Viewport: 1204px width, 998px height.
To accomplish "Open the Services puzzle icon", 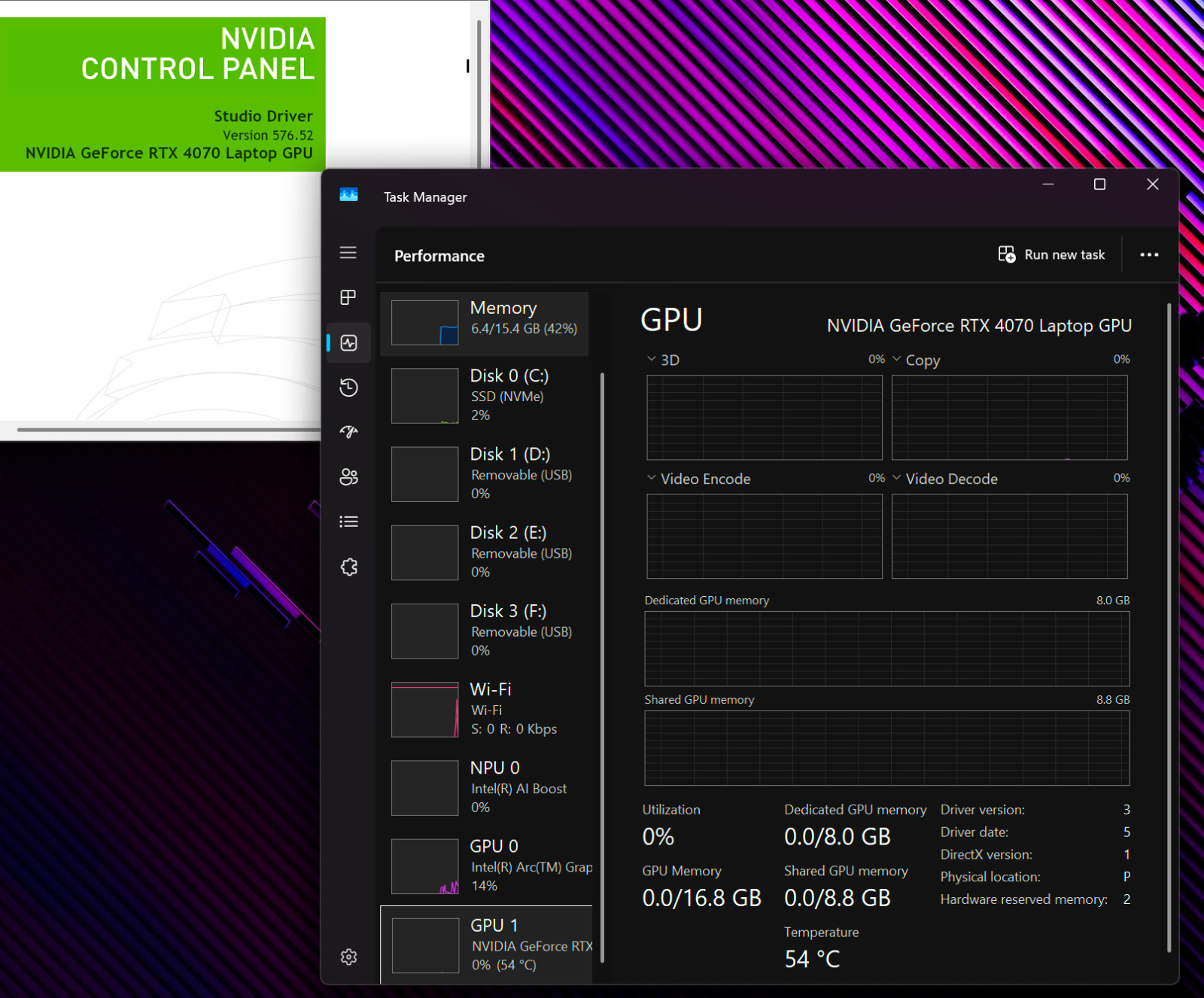I will [x=348, y=567].
